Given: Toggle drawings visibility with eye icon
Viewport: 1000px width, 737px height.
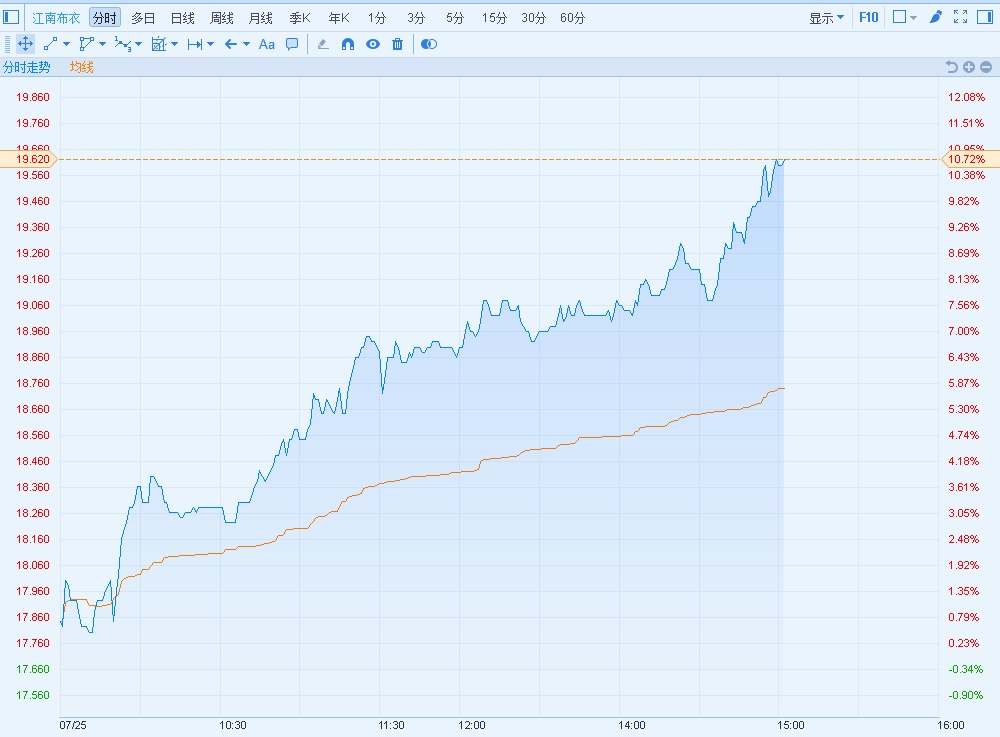Looking at the screenshot, I should [x=373, y=44].
